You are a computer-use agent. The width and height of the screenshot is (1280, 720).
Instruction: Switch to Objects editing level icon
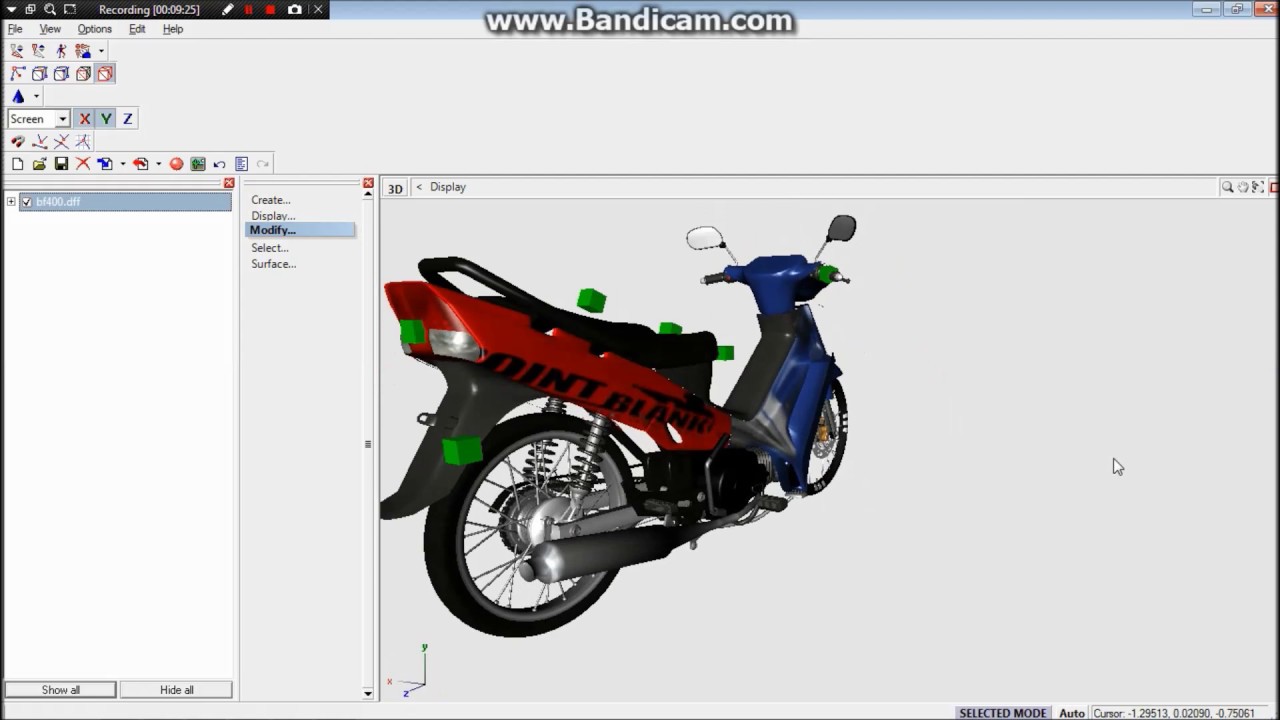point(83,73)
